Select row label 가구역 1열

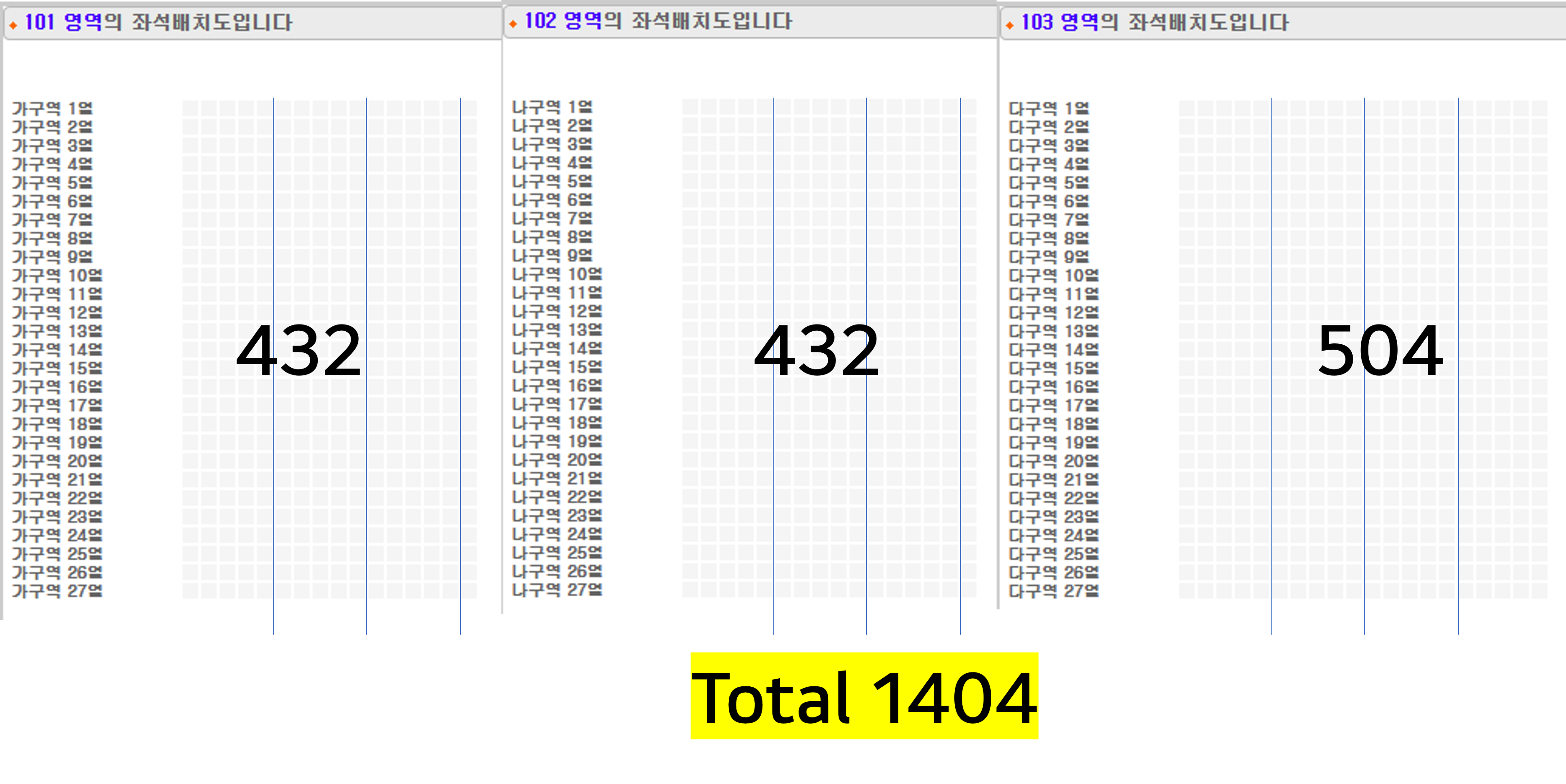(x=52, y=109)
